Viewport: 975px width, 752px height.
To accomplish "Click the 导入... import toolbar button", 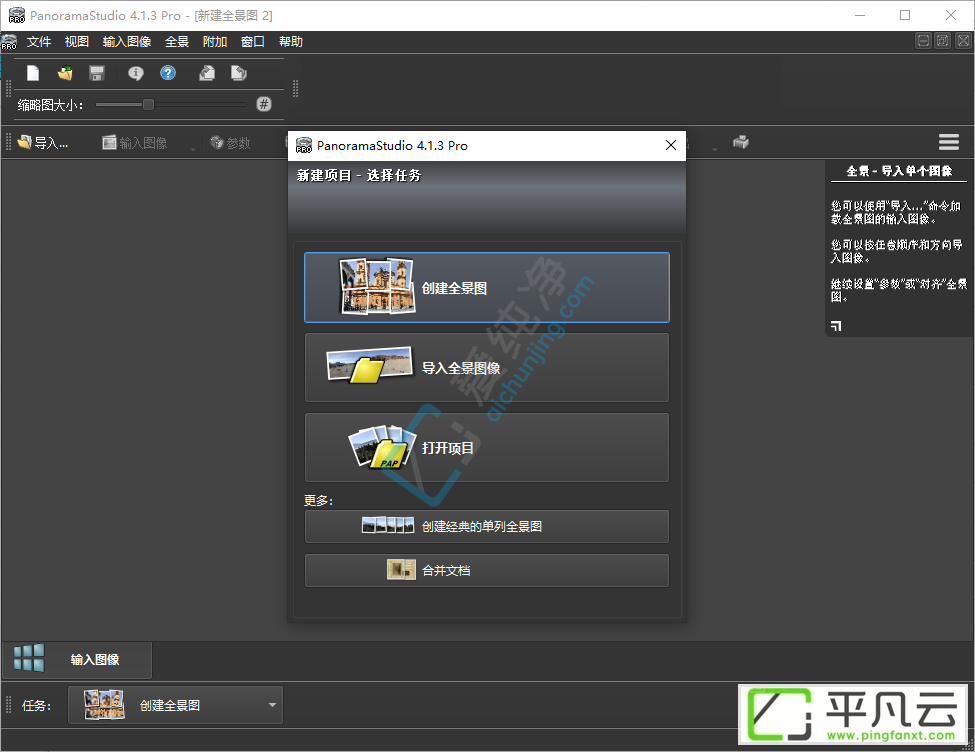I will pos(43,143).
